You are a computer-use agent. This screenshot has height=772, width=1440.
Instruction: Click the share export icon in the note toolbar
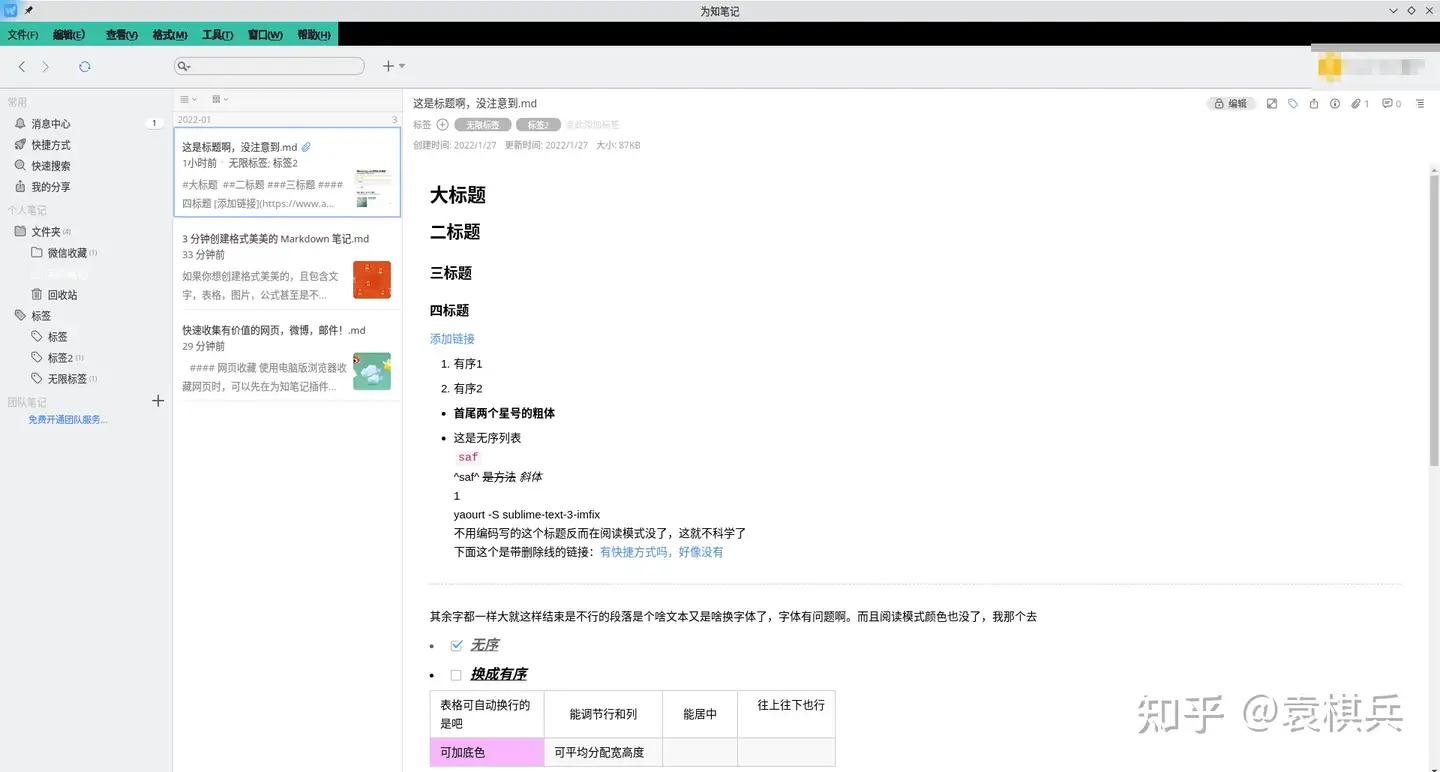click(1314, 104)
